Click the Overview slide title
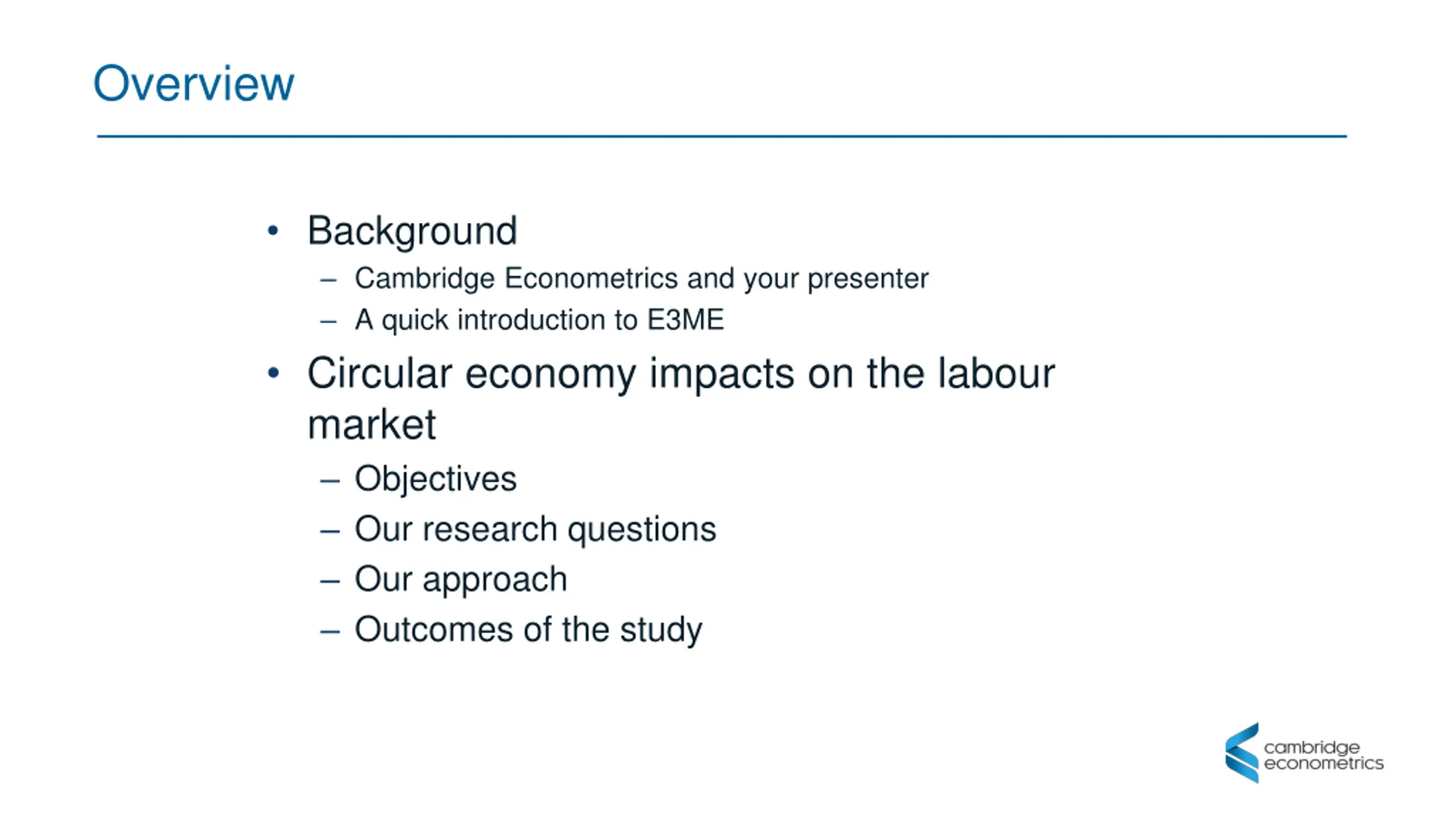This screenshot has height=819, width=1456. (x=193, y=84)
